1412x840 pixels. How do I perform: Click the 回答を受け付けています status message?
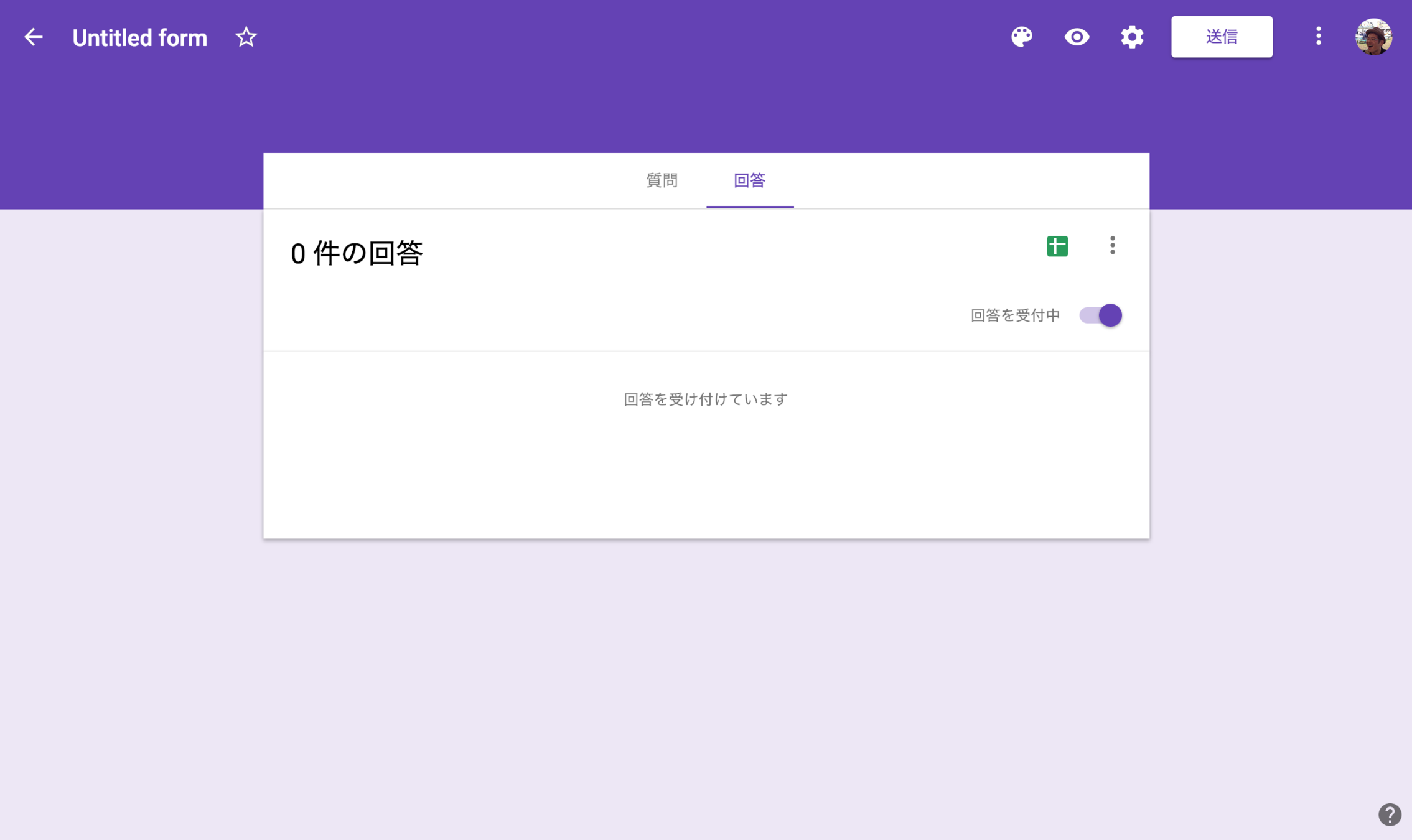coord(706,399)
